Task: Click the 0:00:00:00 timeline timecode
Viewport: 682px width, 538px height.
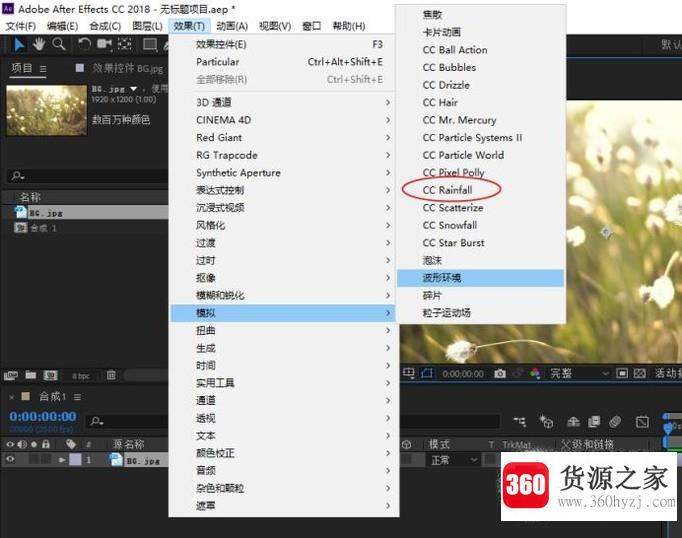Action: tap(43, 416)
